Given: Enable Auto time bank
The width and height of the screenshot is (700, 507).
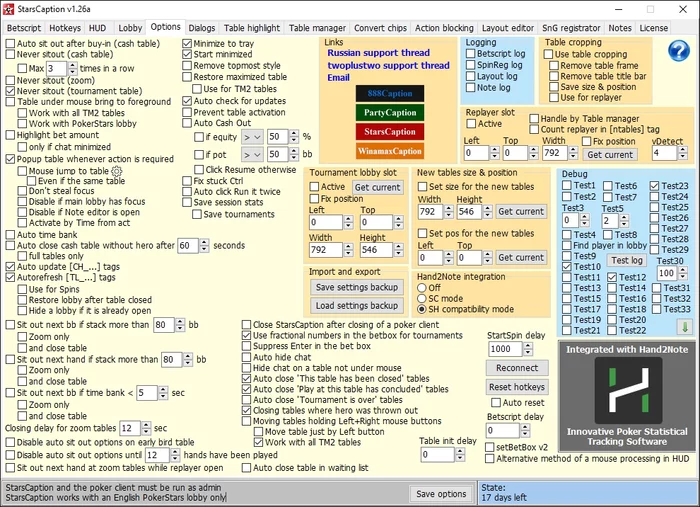Looking at the screenshot, I should click(x=10, y=235).
